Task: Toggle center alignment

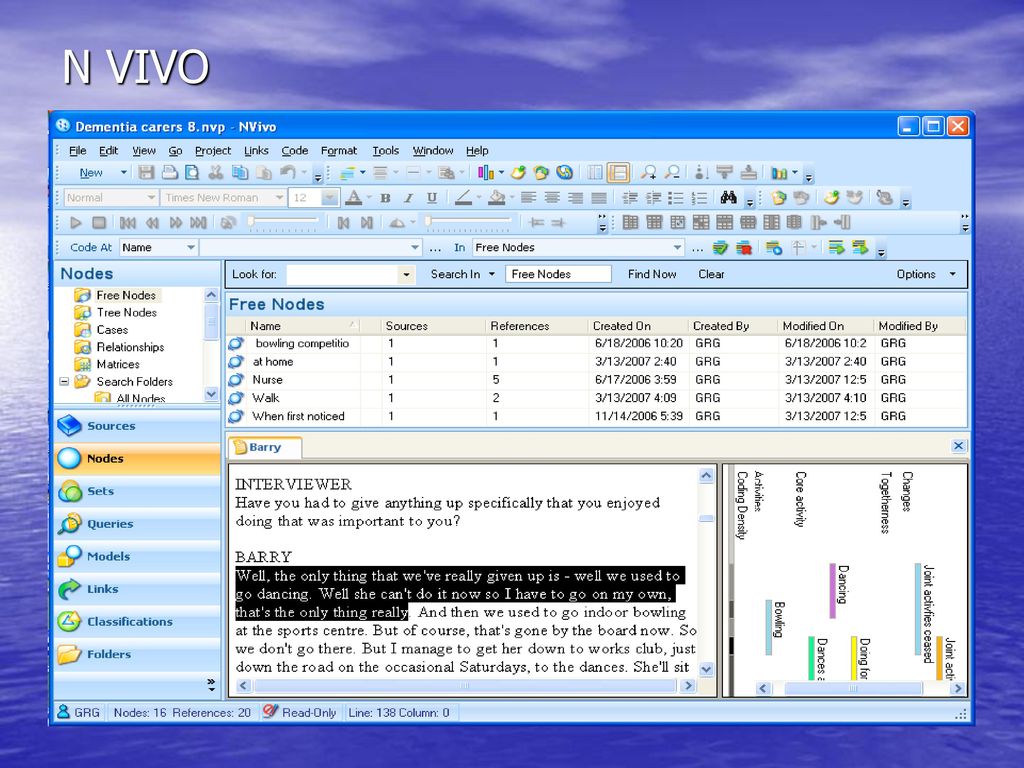Action: pos(552,198)
